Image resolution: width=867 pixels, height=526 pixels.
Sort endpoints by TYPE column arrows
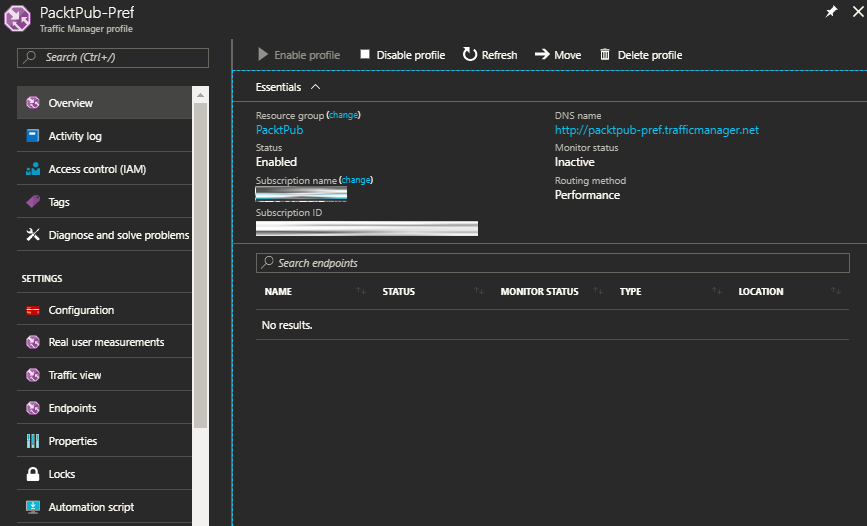click(717, 291)
